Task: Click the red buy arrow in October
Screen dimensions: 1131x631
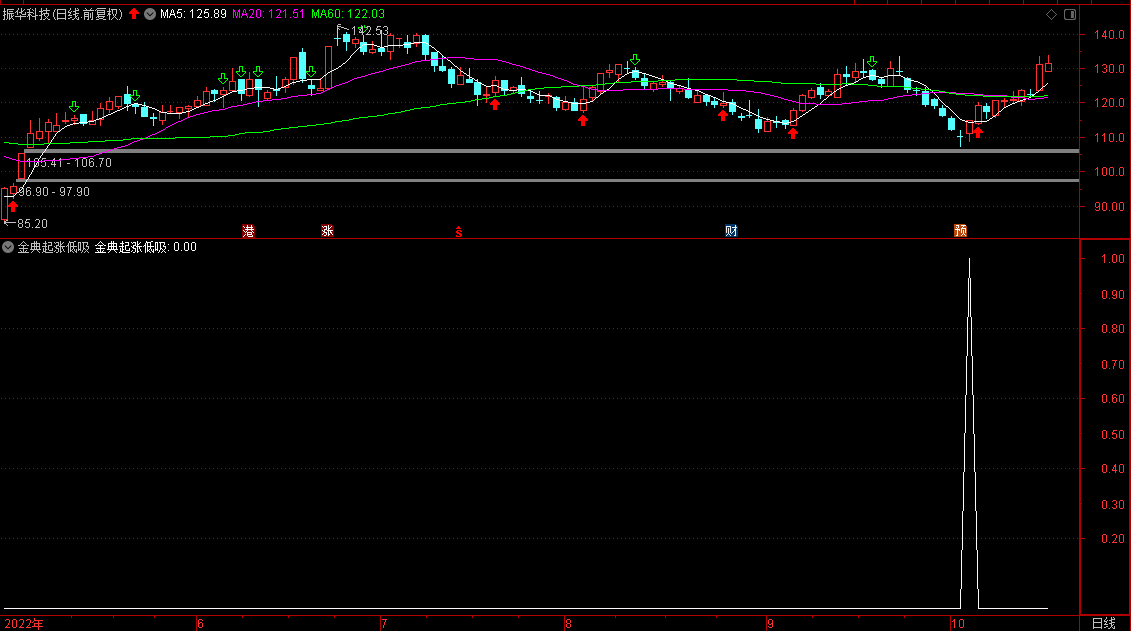Action: (978, 131)
